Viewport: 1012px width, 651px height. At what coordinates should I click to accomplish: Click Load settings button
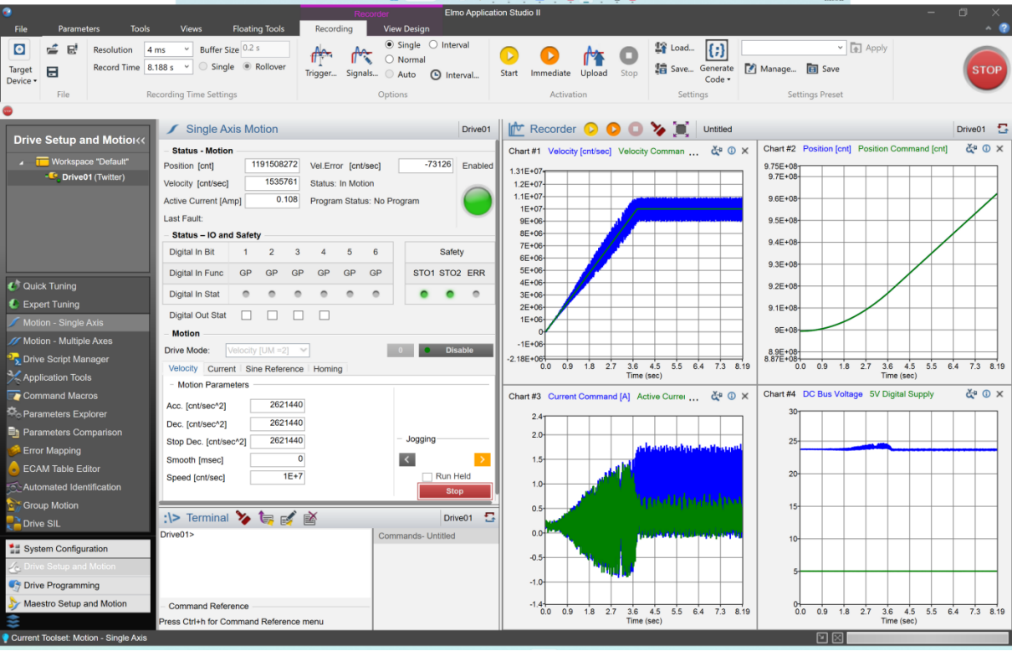(x=674, y=48)
